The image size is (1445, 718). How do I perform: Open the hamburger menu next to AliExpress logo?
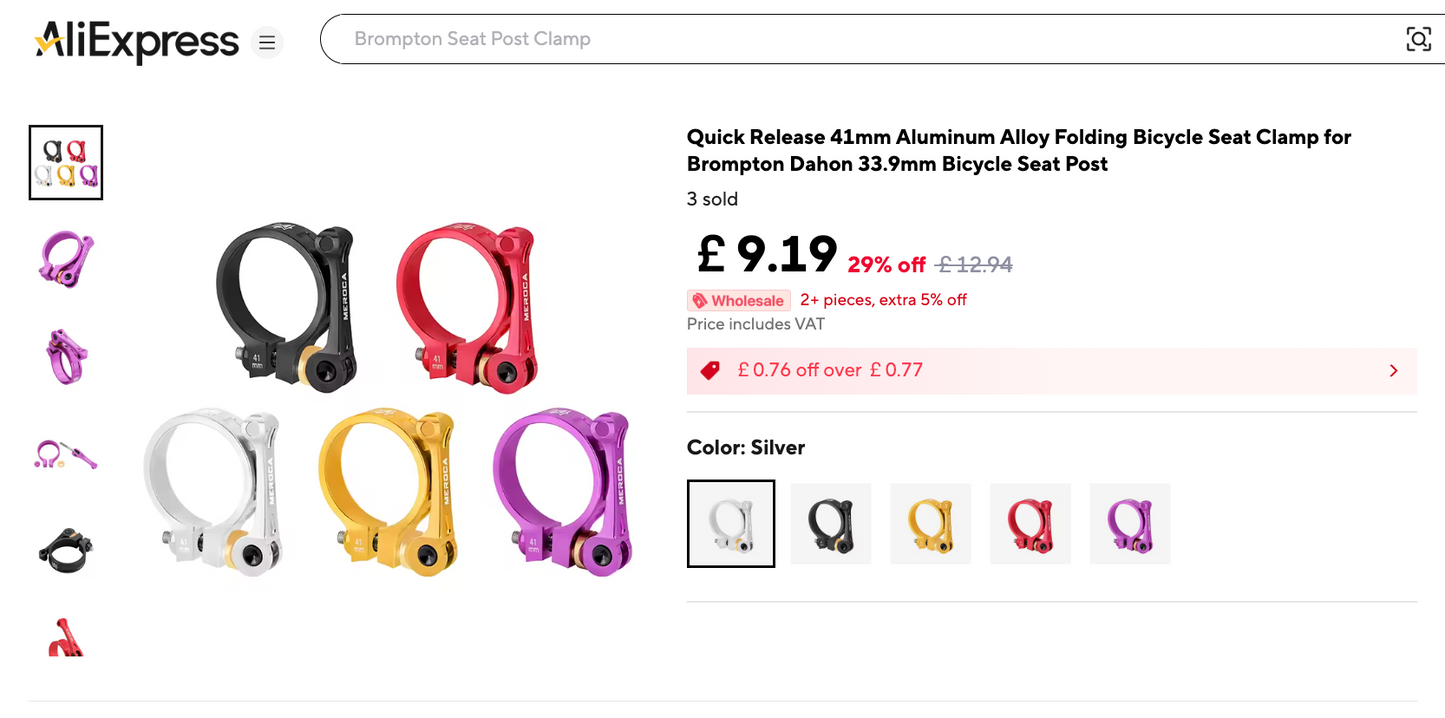pyautogui.click(x=267, y=43)
